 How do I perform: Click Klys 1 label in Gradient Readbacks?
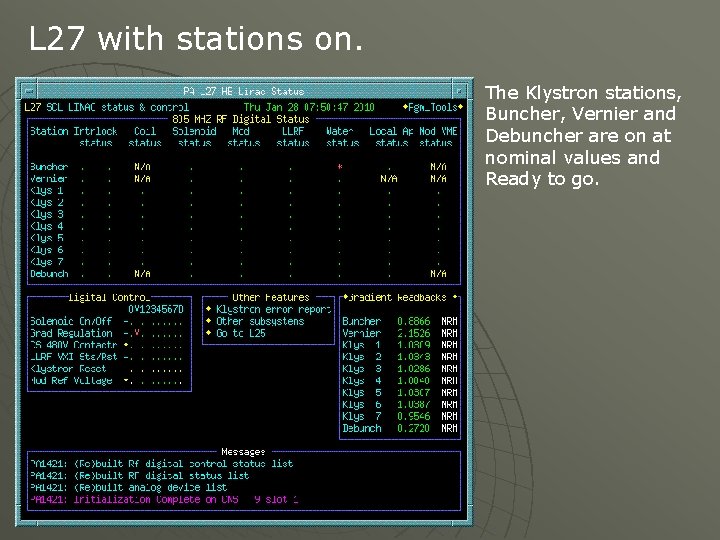coord(361,345)
